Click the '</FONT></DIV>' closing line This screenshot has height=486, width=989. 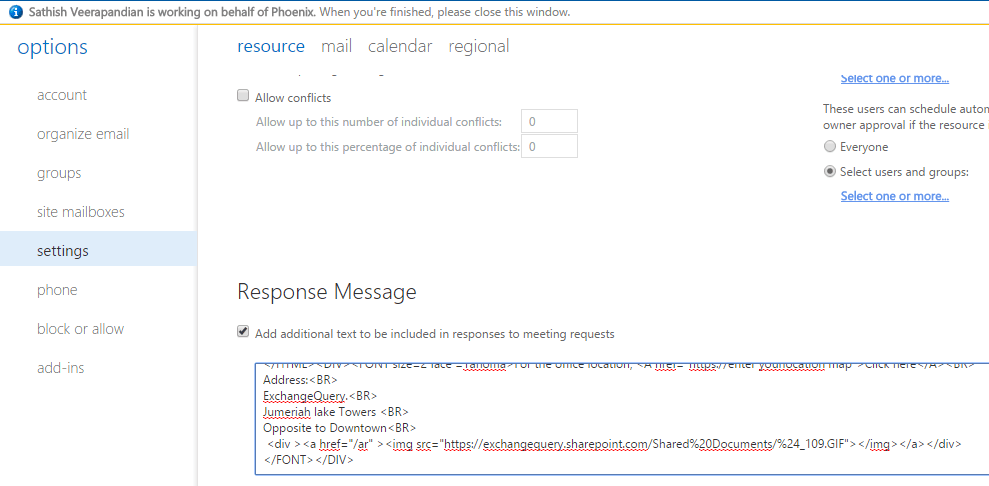308,460
